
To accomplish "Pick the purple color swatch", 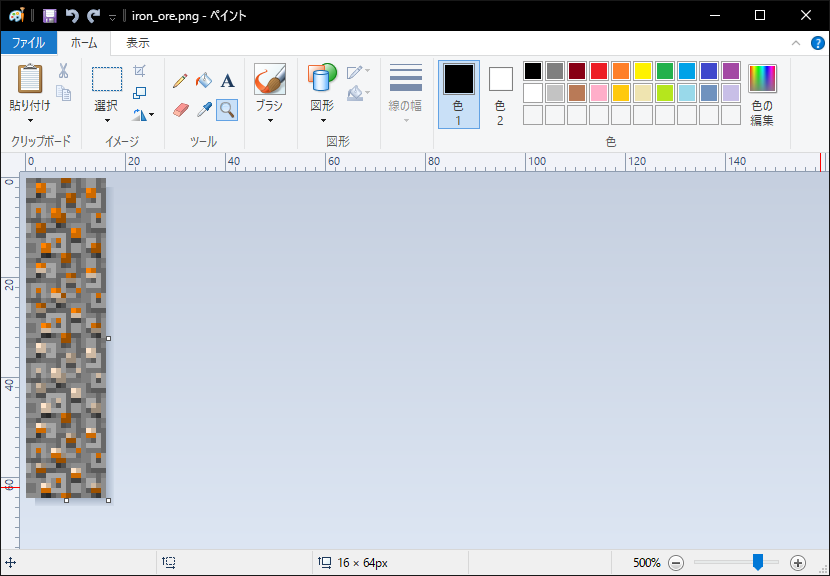I will point(730,70).
